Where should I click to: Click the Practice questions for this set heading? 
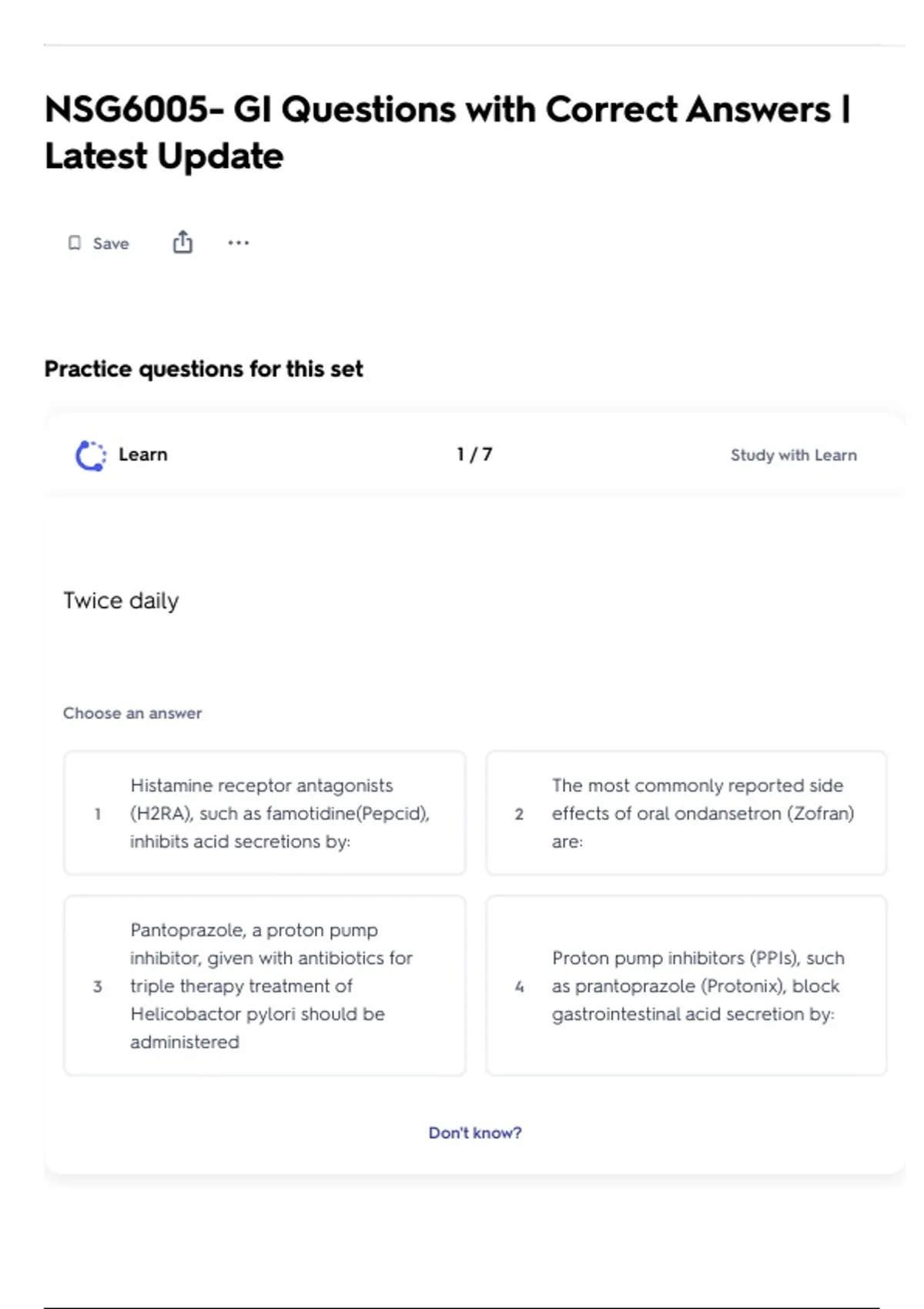pyautogui.click(x=203, y=369)
